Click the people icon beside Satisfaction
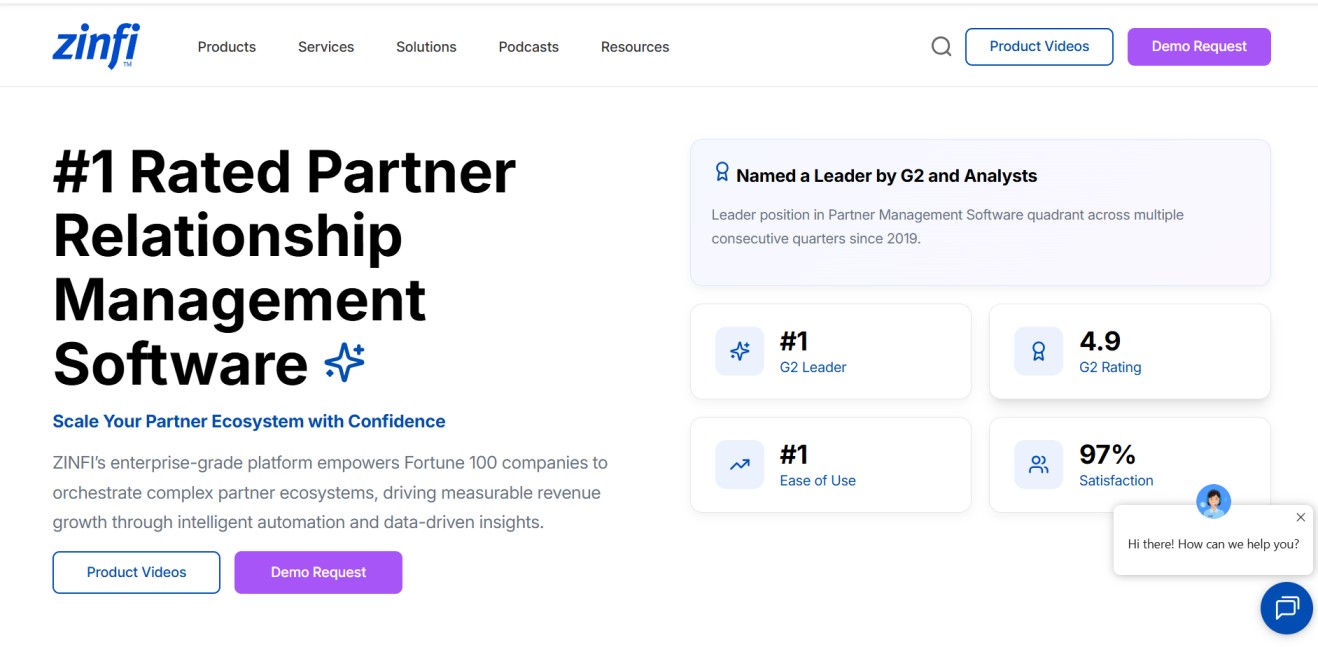1318x647 pixels. pyautogui.click(x=1039, y=464)
